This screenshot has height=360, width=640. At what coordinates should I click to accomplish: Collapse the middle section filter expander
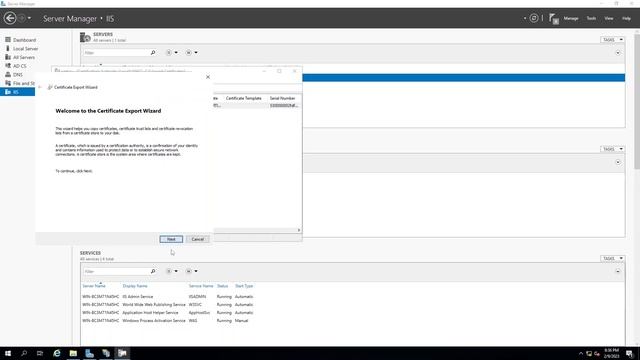tap(618, 162)
